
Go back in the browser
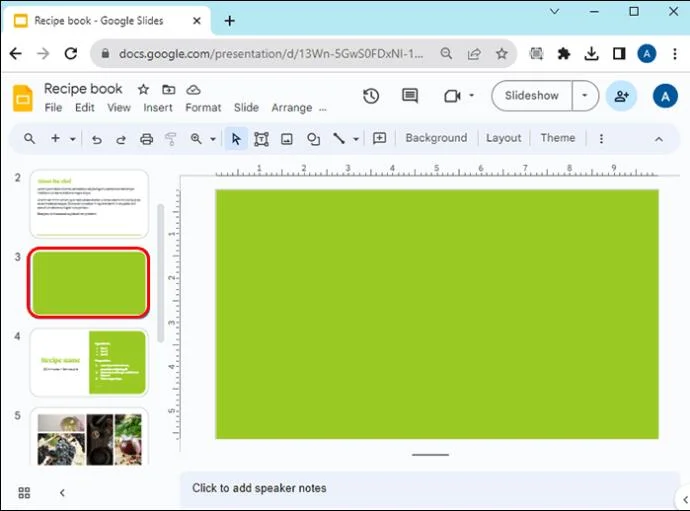(16, 54)
